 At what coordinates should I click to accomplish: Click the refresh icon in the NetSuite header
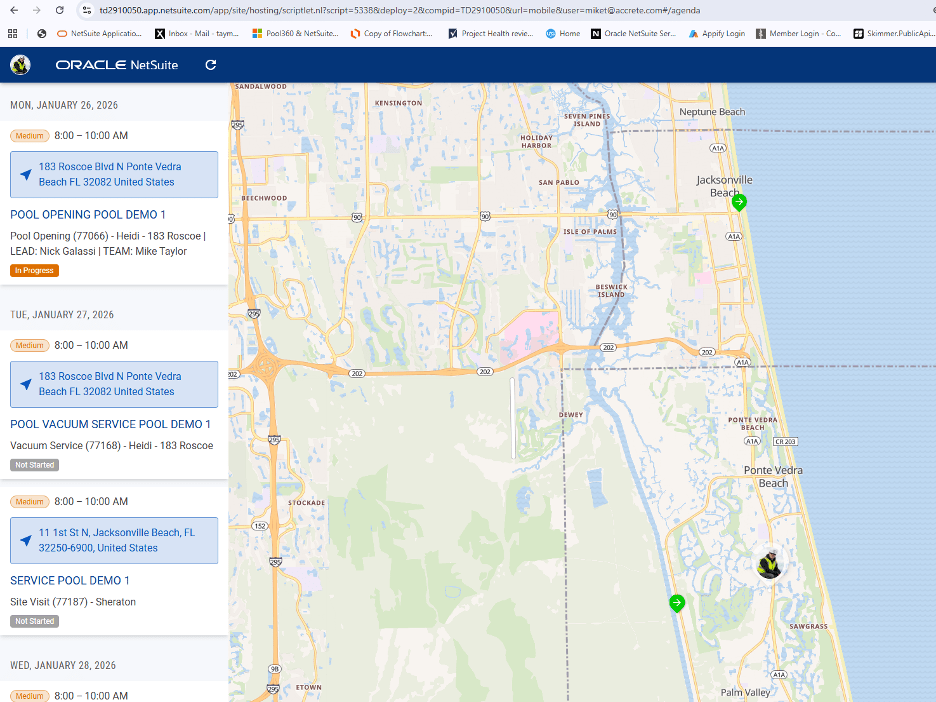tap(210, 64)
